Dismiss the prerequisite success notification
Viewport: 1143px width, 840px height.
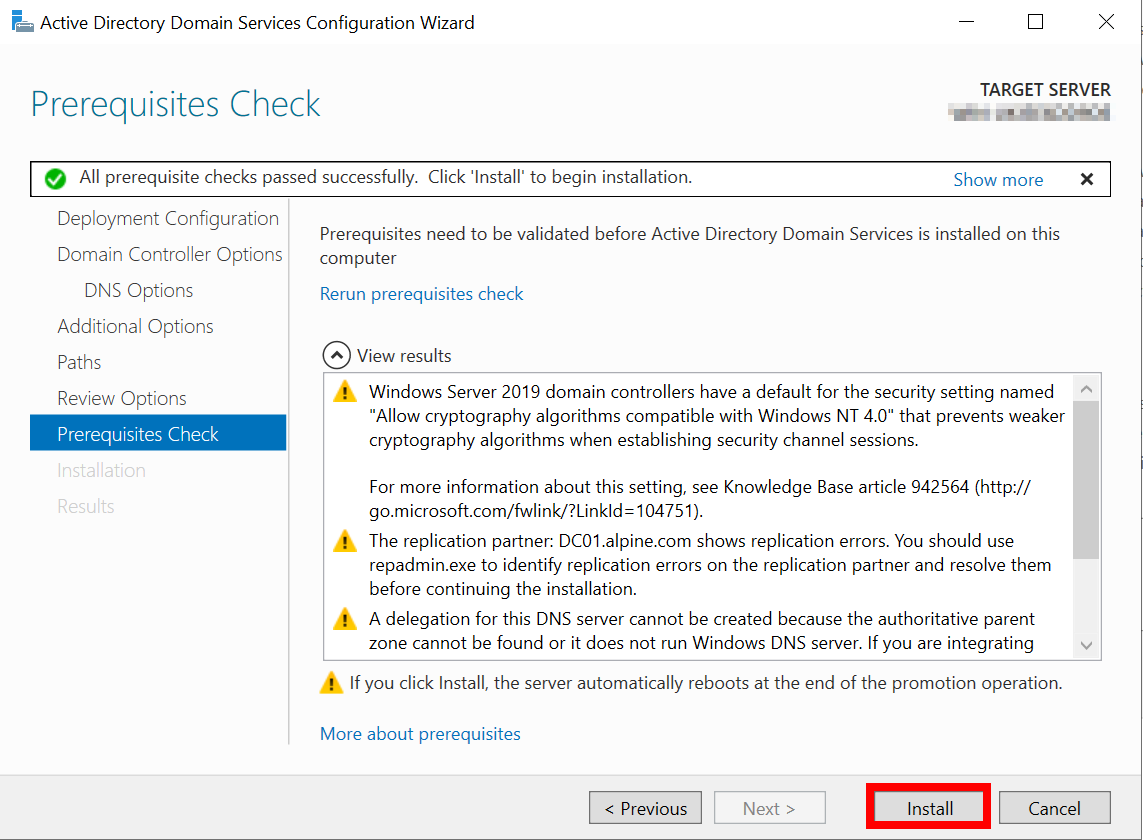click(x=1086, y=179)
